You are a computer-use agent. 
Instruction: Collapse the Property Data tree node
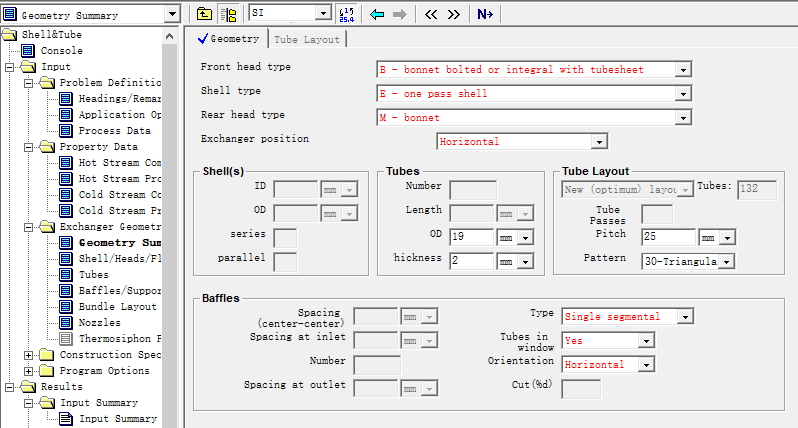tap(27, 147)
